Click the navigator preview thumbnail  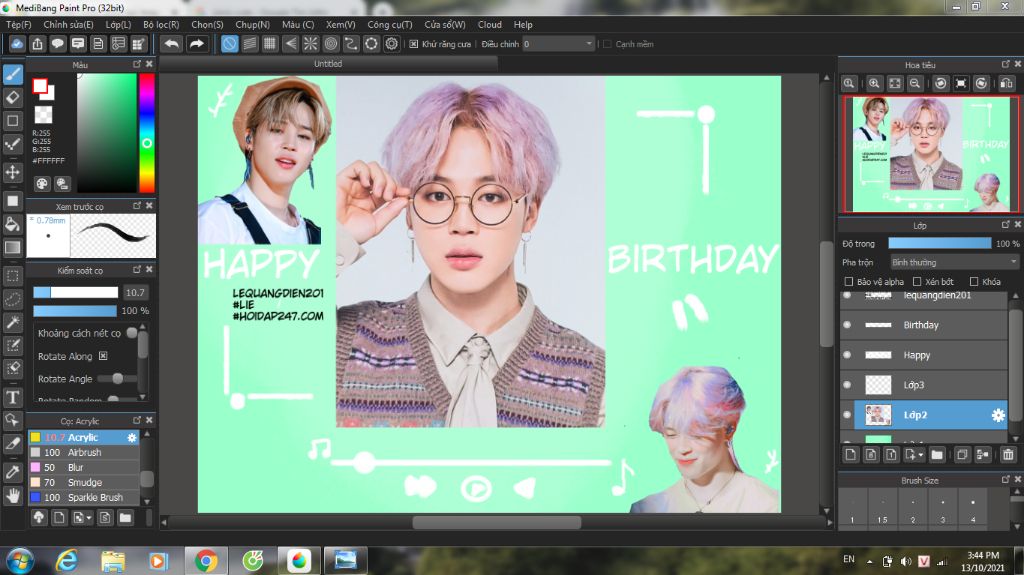pos(931,154)
